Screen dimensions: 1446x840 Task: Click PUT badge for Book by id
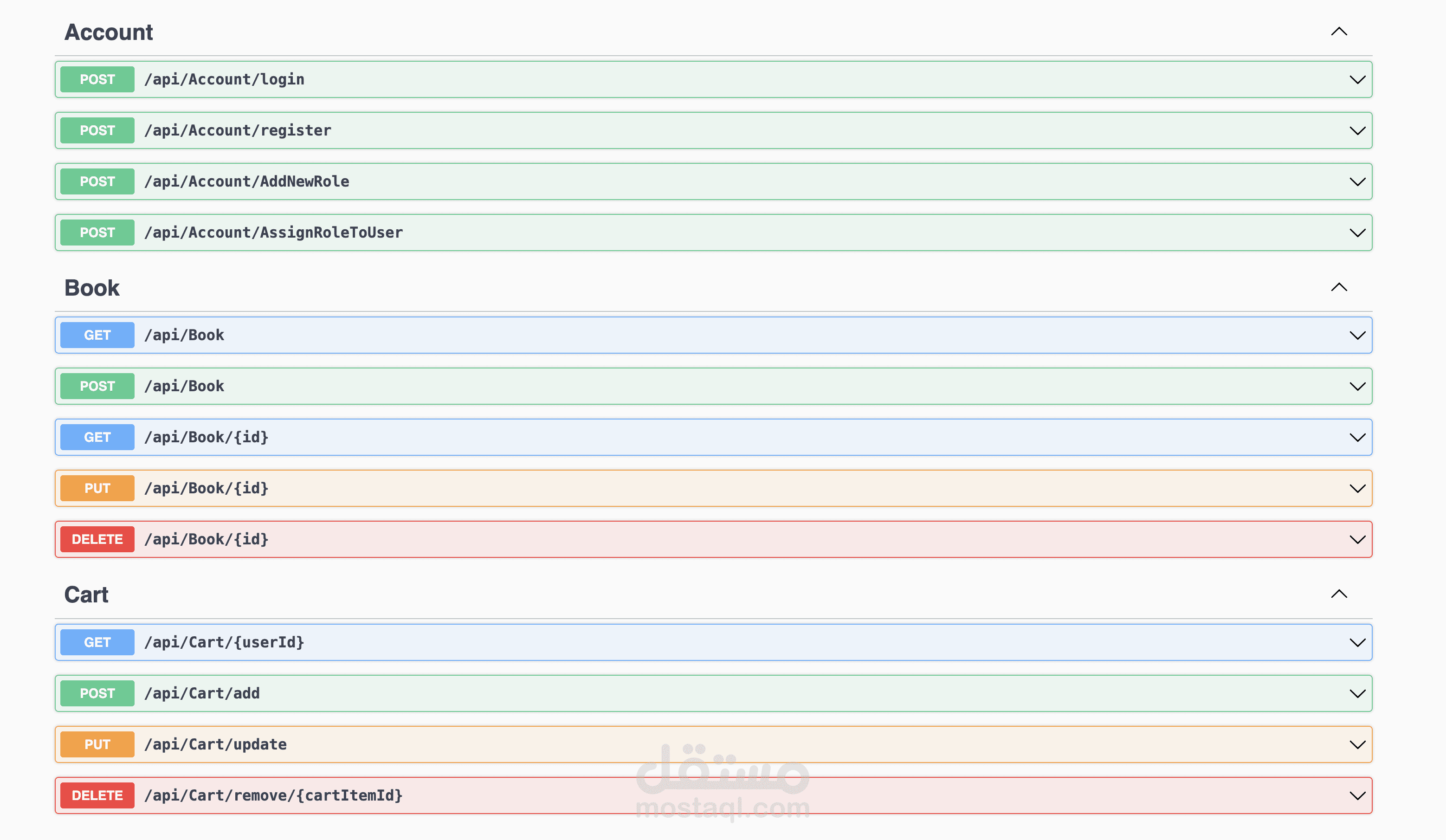coord(97,488)
